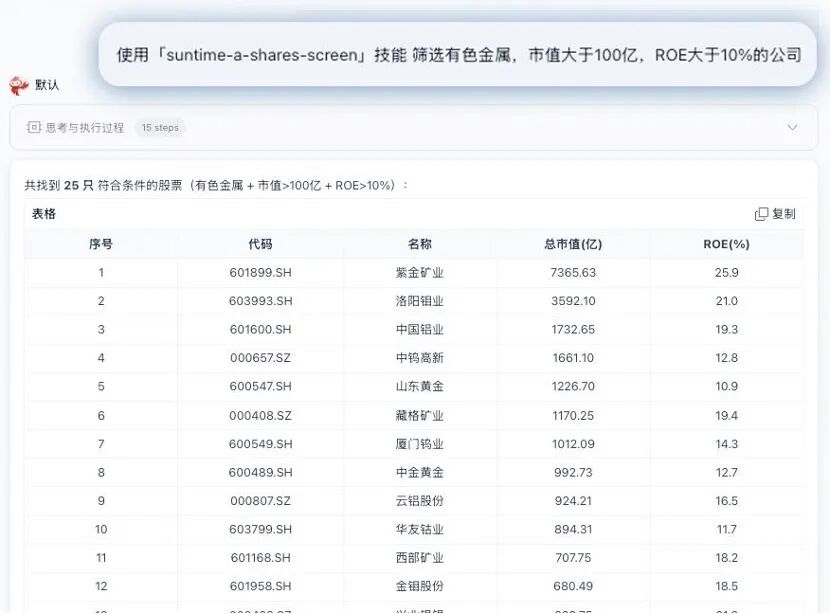Click market value 1732.65
Viewport: 830px width, 614px height.
tap(573, 329)
